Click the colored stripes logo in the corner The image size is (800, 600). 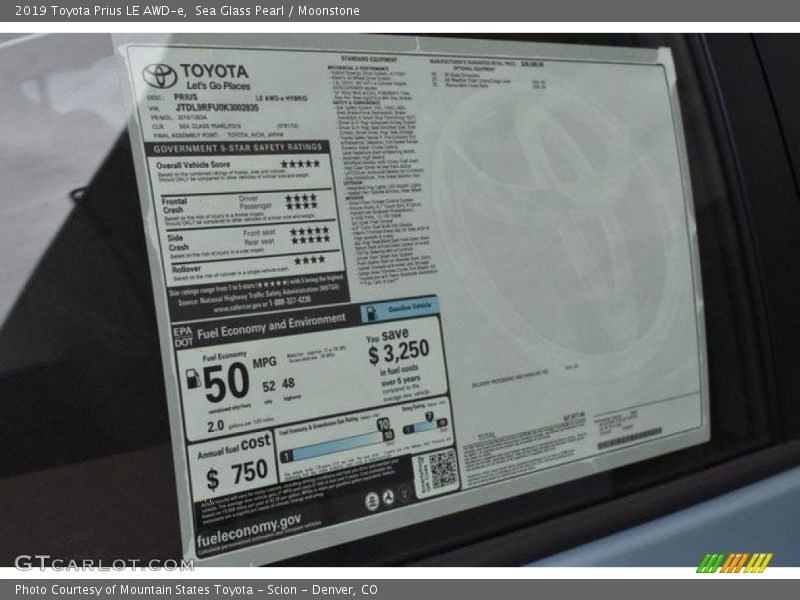coord(735,563)
